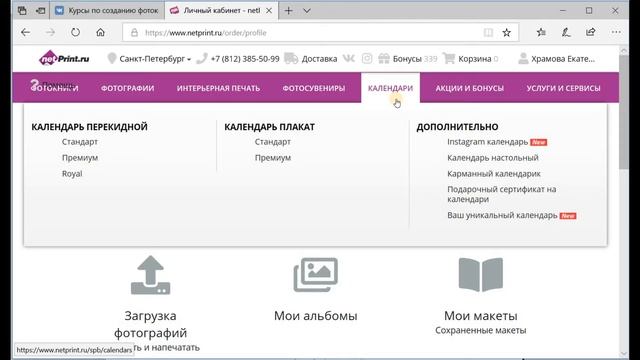Open a new browser tab
640x360 pixels.
point(289,11)
